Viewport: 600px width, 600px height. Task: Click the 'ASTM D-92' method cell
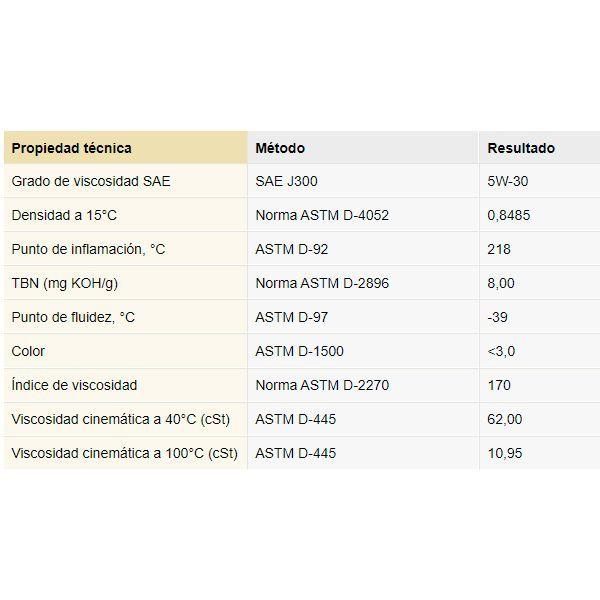tap(363, 249)
